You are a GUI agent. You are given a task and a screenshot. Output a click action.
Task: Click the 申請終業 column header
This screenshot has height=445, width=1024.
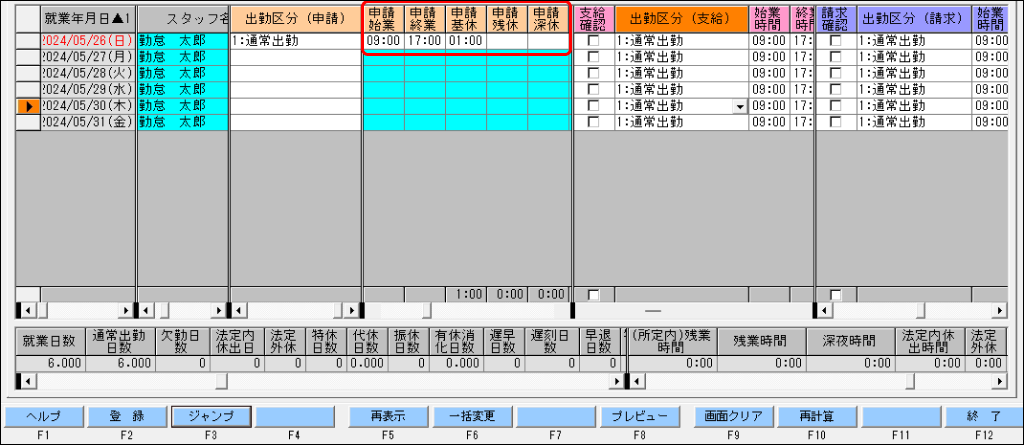tap(425, 19)
